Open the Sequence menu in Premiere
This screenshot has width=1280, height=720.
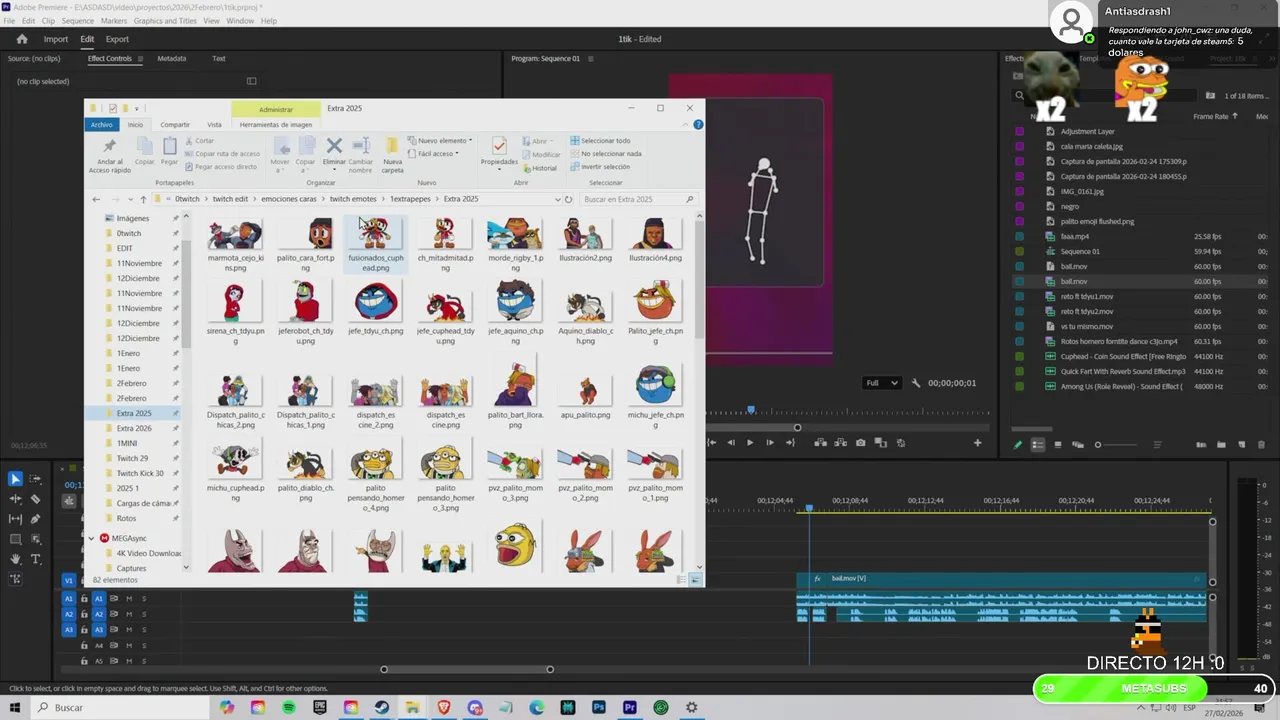point(77,20)
